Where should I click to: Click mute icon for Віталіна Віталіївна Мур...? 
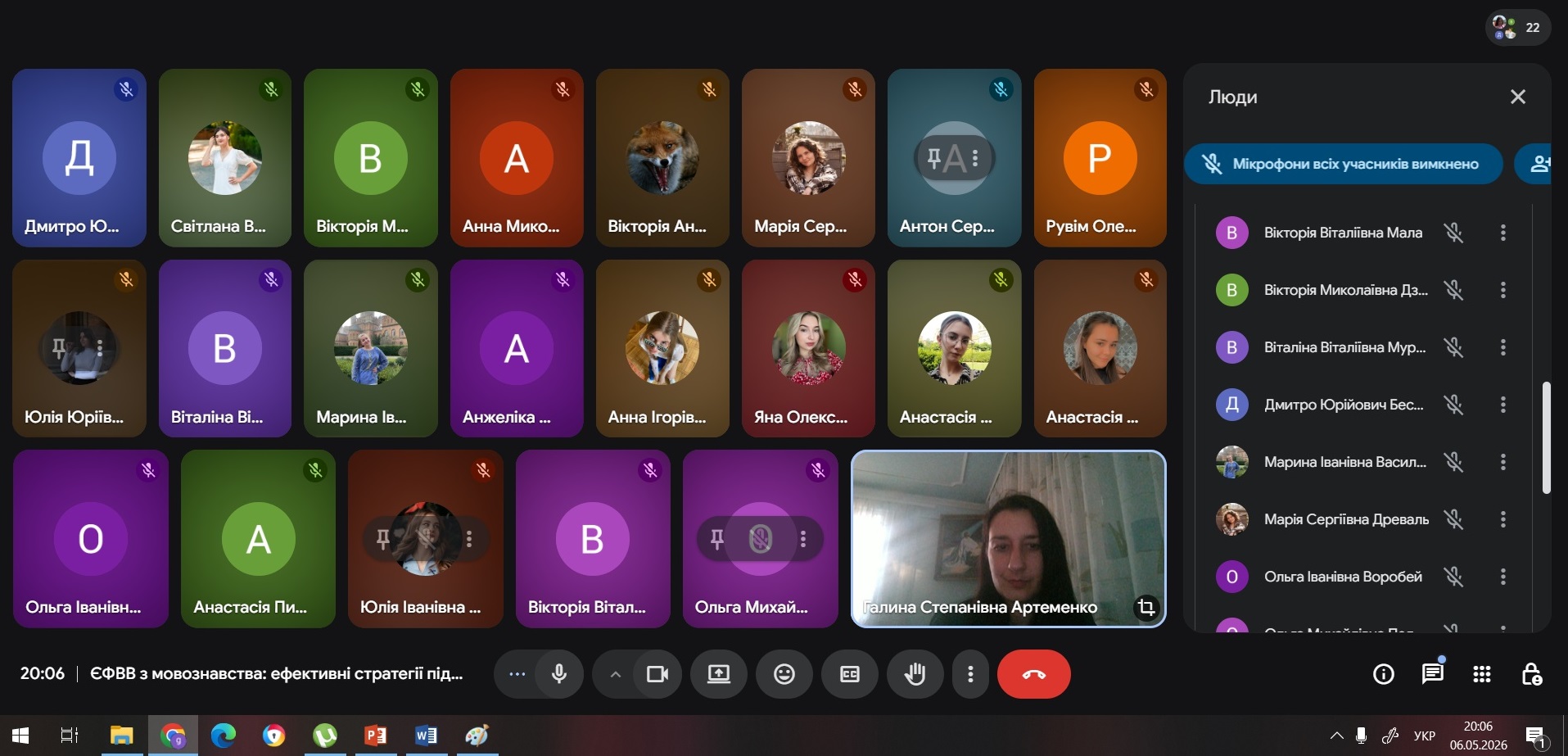click(1454, 347)
